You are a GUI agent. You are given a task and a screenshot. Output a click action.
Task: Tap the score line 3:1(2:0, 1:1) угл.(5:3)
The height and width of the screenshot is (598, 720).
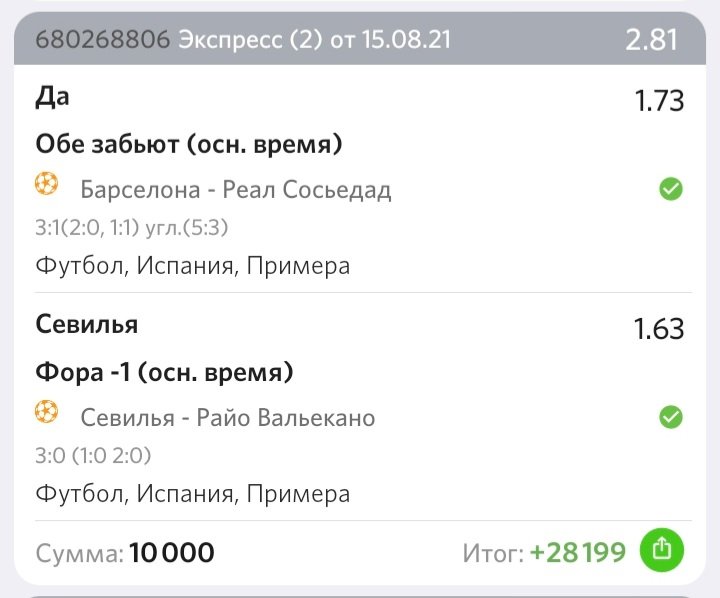(132, 227)
